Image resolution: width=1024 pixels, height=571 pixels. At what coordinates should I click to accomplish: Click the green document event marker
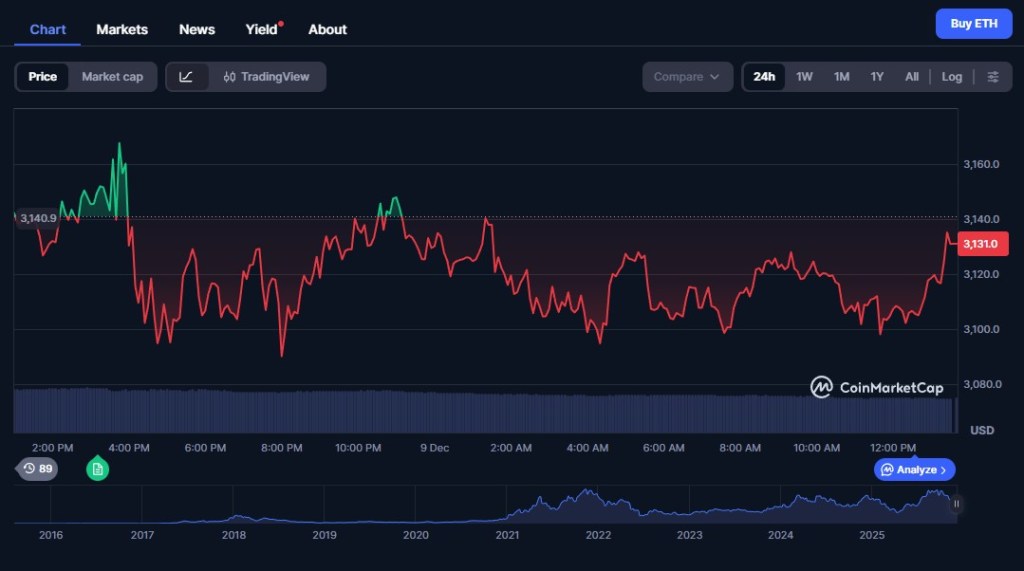tap(97, 468)
